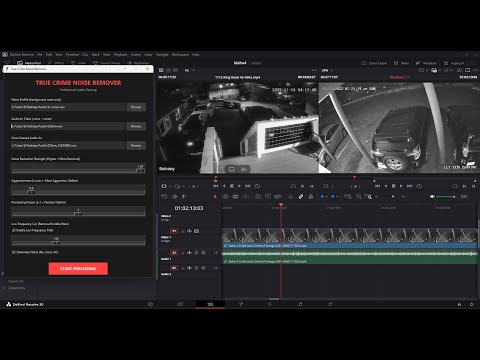Toggle Stationary Noise checkbox

point(14,252)
